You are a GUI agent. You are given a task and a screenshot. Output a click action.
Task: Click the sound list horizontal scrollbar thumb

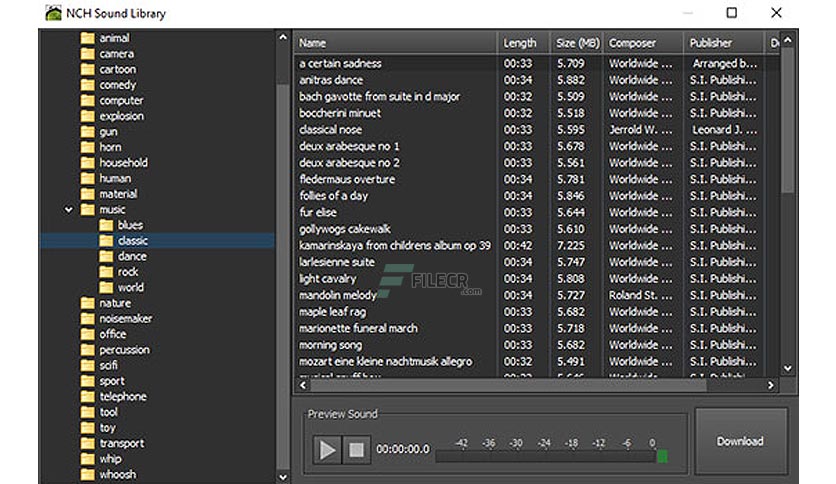click(508, 385)
